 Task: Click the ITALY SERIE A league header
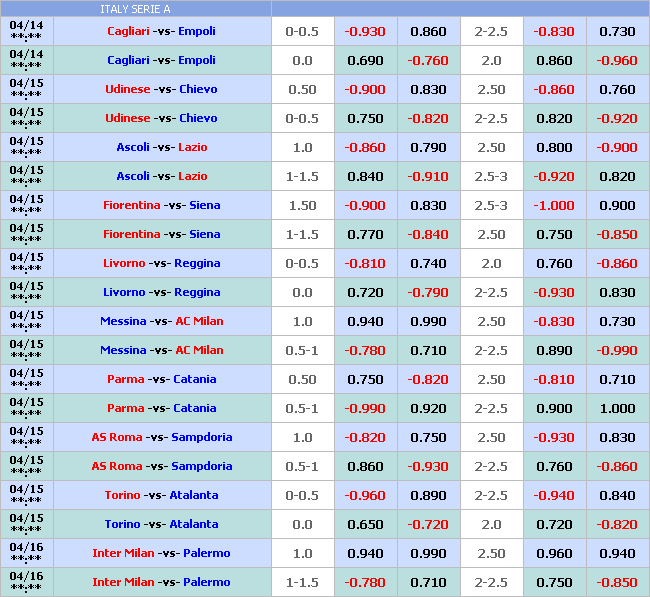pyautogui.click(x=136, y=9)
